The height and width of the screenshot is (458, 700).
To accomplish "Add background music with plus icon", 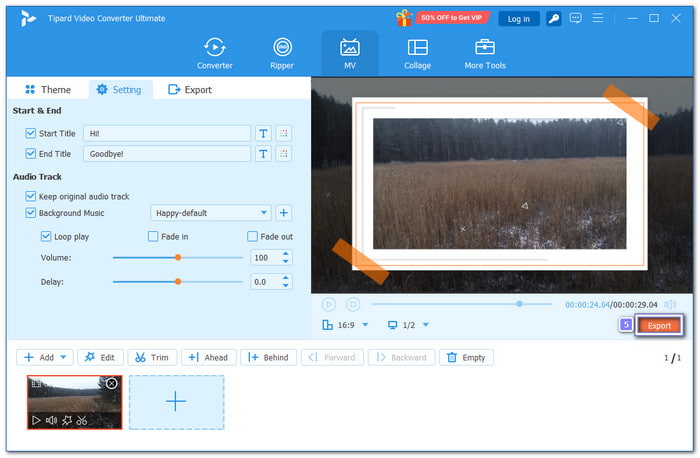I will [x=284, y=213].
